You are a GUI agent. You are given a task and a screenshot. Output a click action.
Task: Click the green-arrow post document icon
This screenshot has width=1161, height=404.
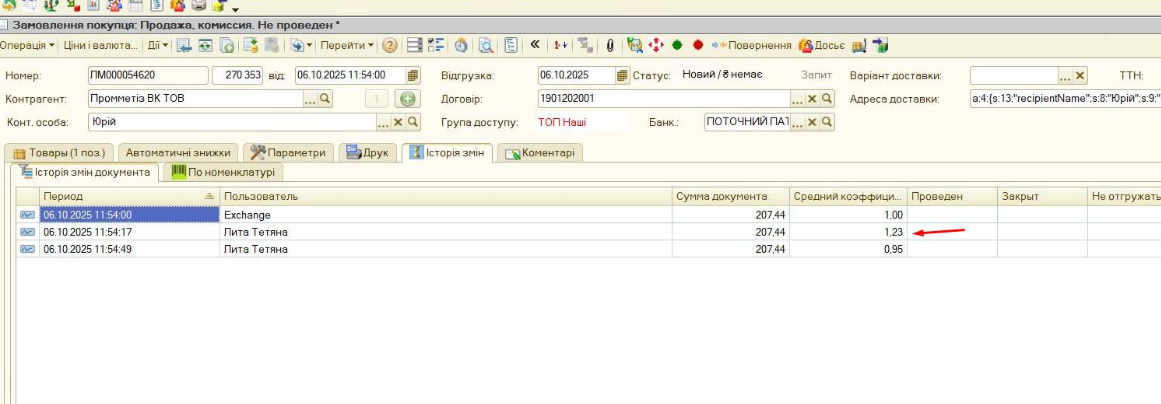coord(251,45)
